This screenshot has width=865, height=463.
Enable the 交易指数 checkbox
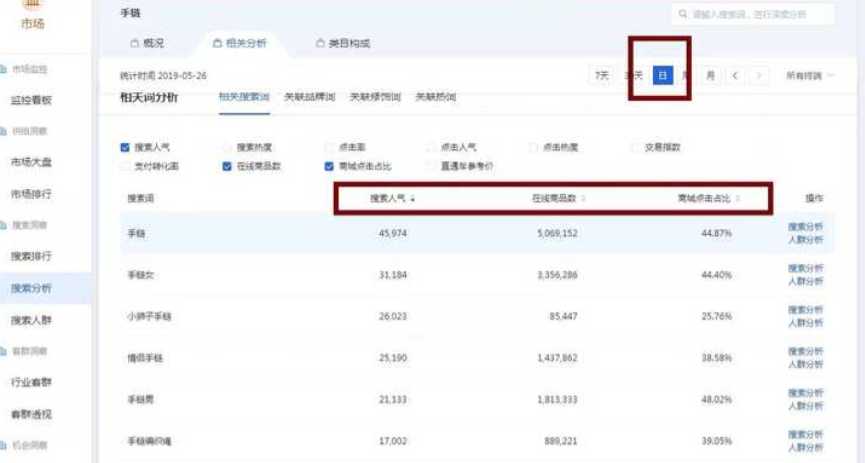click(635, 147)
